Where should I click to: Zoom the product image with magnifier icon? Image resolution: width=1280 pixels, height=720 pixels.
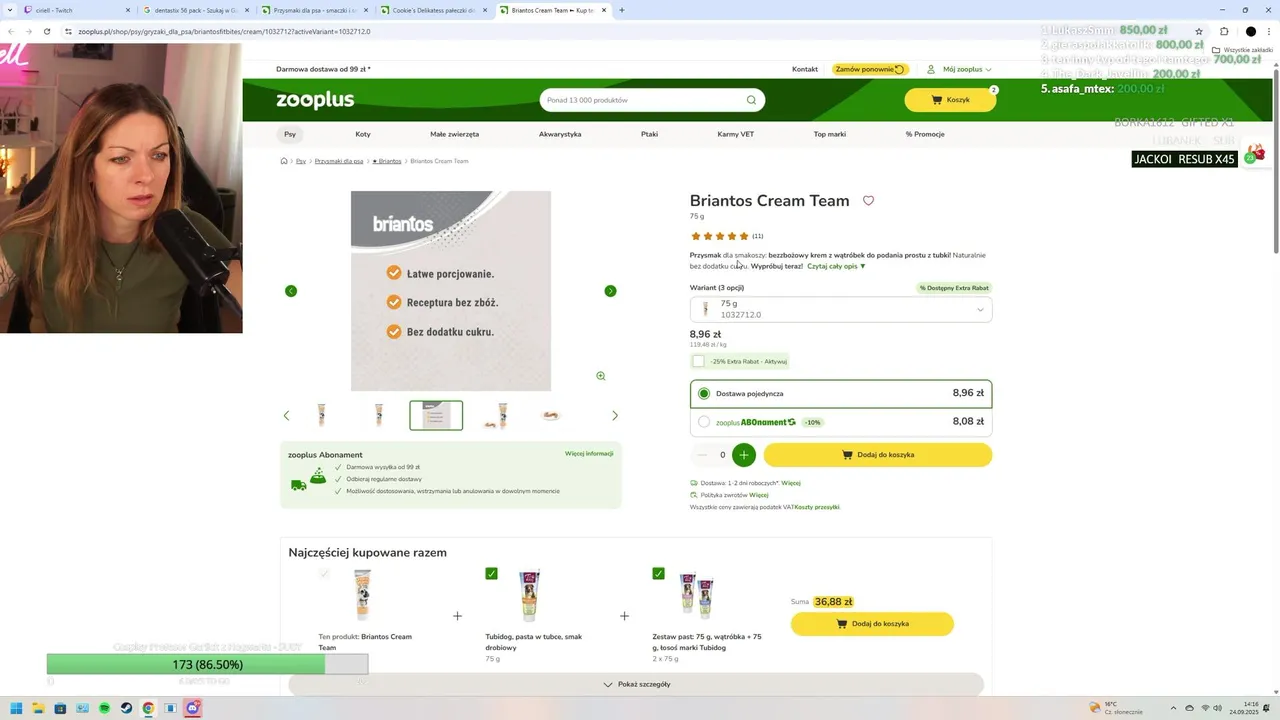[601, 376]
